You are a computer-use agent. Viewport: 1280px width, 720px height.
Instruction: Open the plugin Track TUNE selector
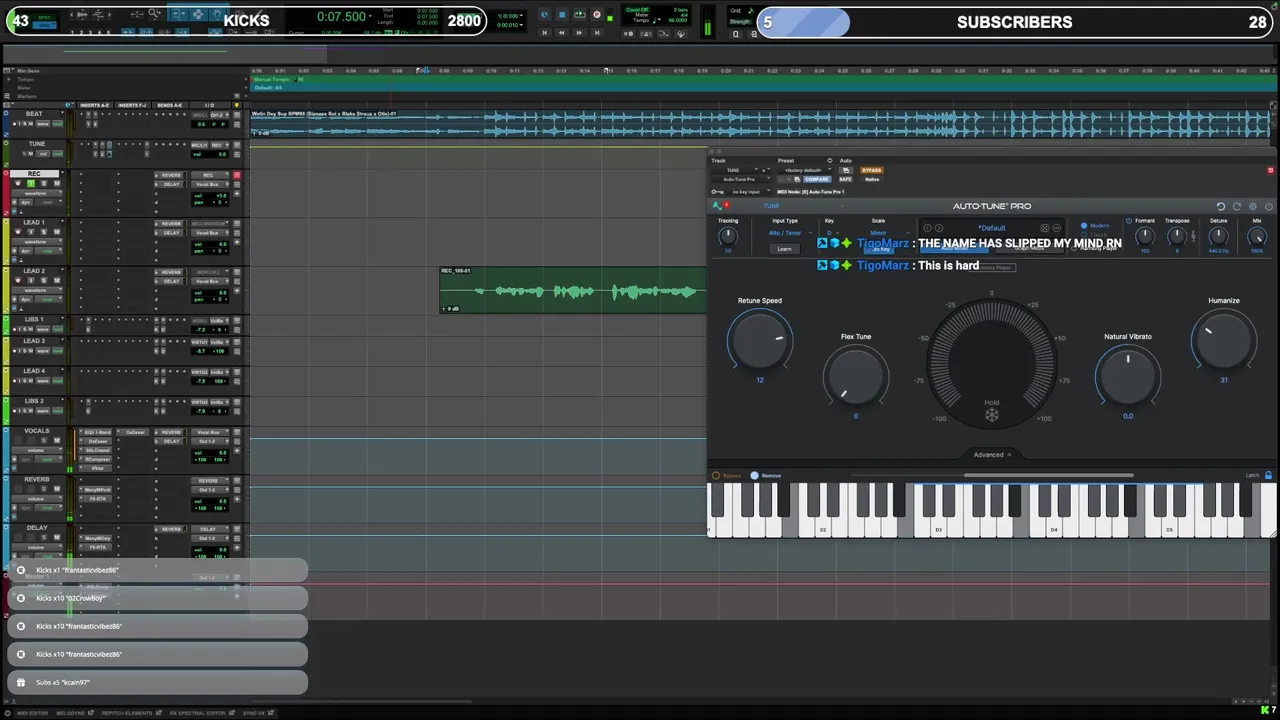(x=737, y=170)
